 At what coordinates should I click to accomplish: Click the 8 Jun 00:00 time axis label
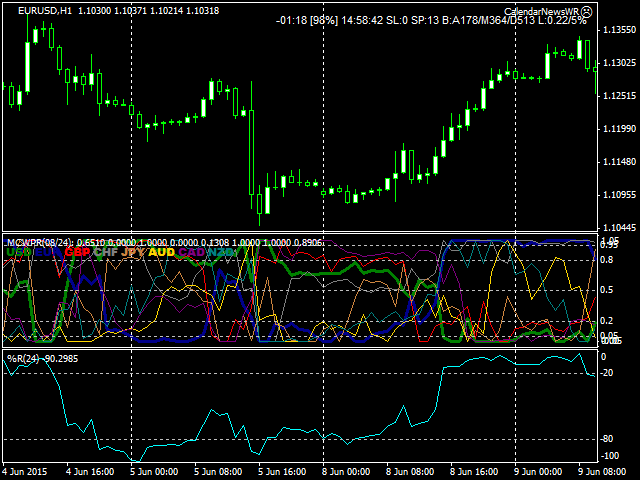pyautogui.click(x=346, y=472)
